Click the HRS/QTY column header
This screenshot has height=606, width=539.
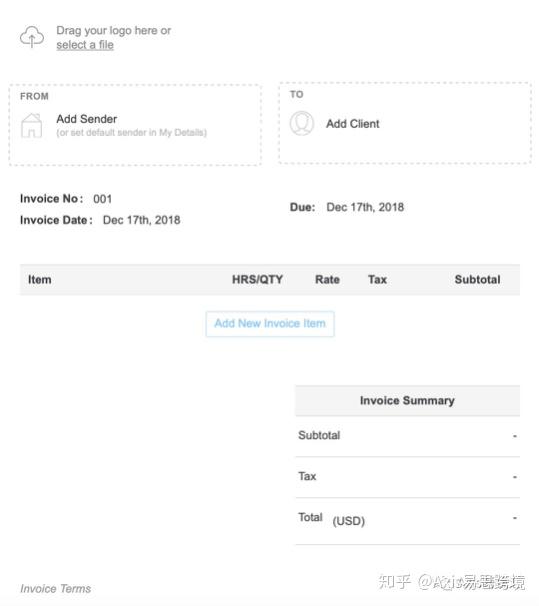(257, 279)
